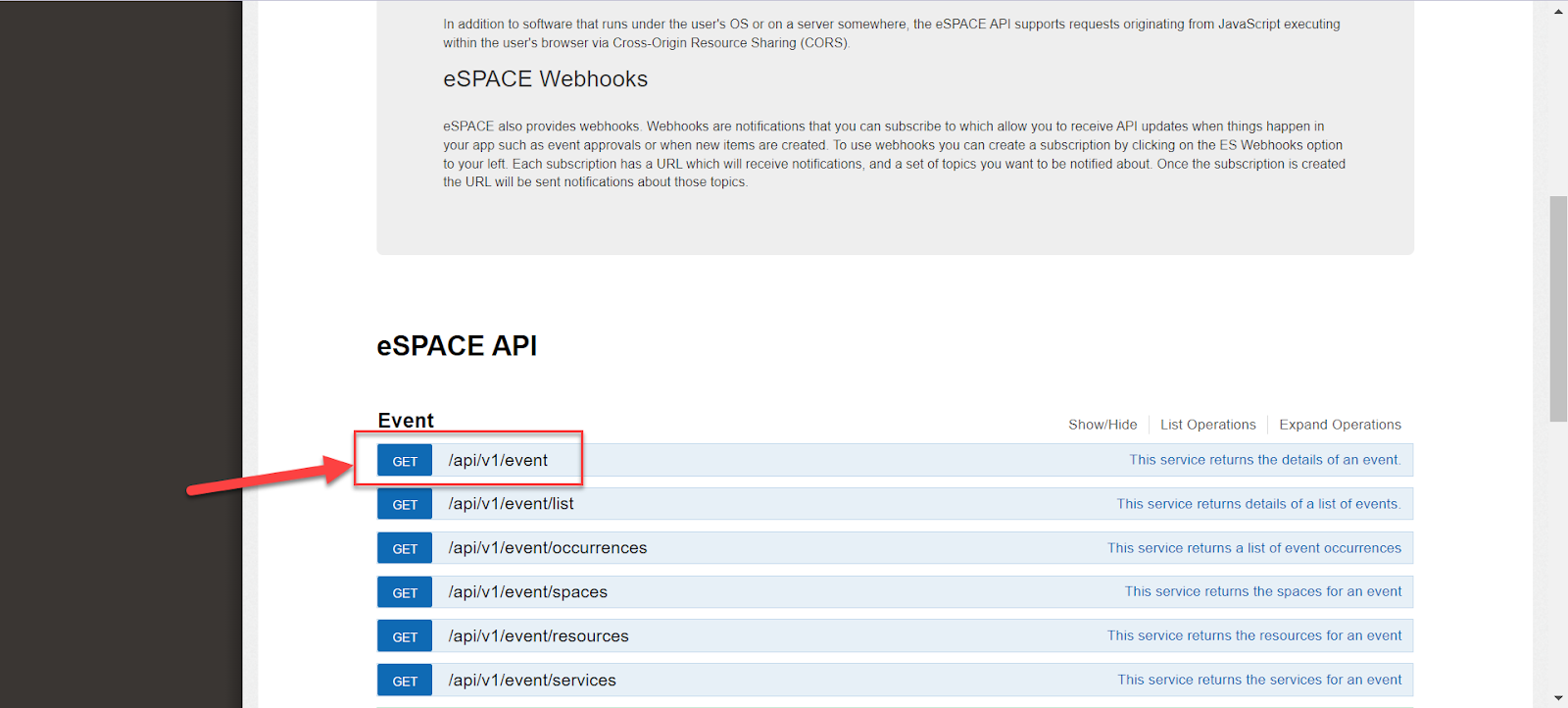Toggle Show/Hide for Event section

point(1102,425)
